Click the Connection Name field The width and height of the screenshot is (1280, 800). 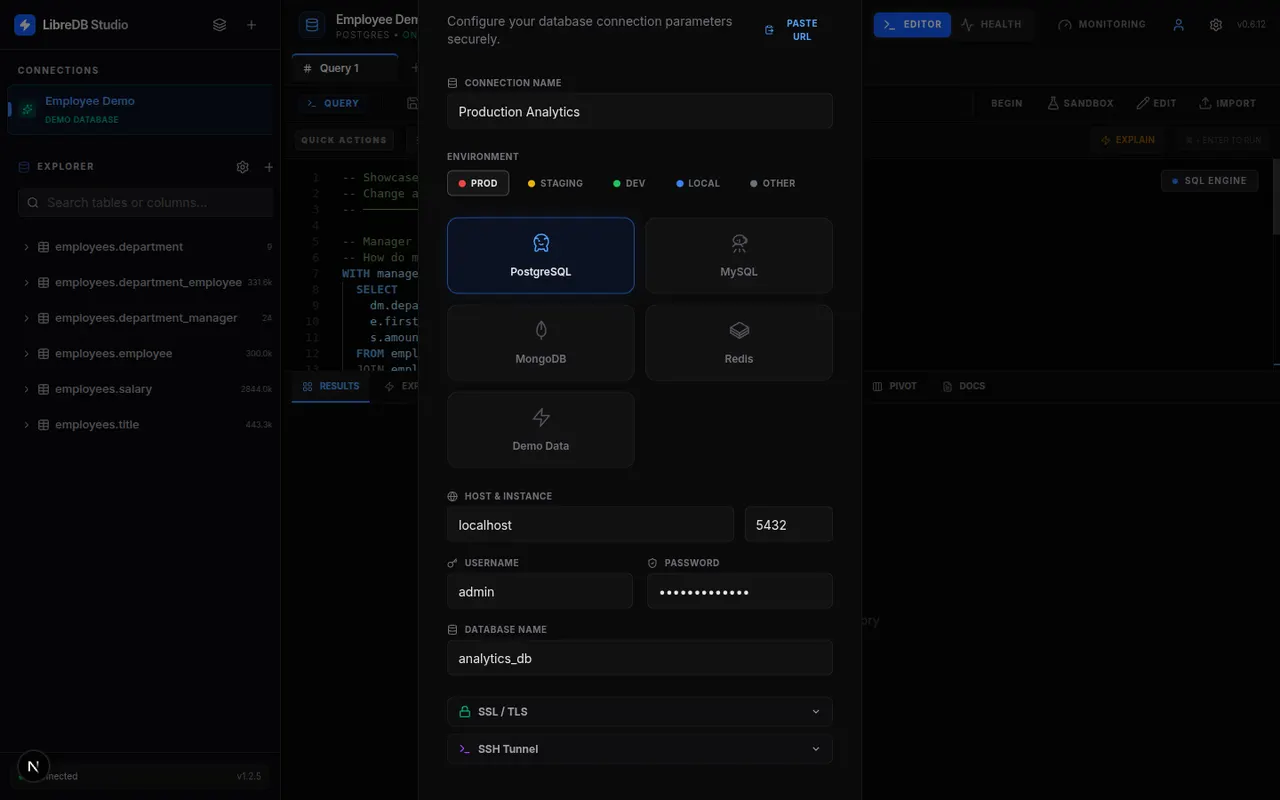(x=640, y=112)
